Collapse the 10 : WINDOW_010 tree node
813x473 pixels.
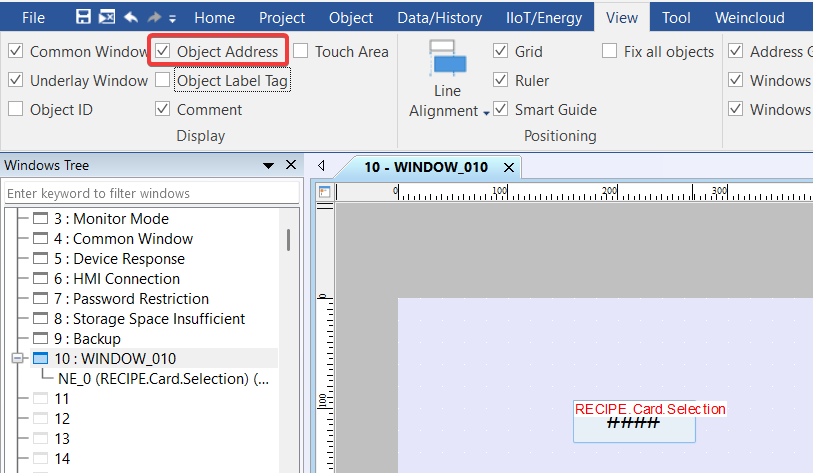coord(17,358)
